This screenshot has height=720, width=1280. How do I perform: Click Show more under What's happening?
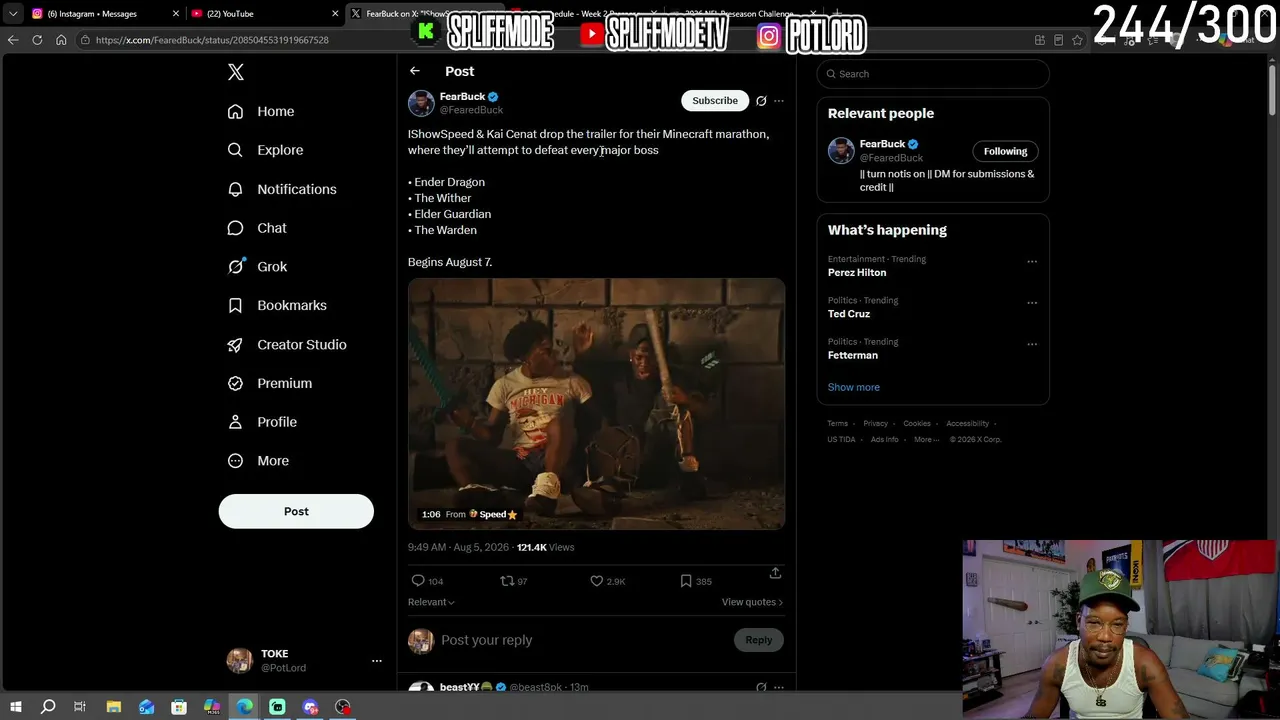click(854, 387)
